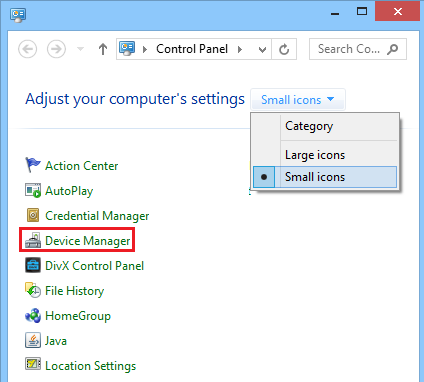Open the recent locations arrow dropdown
This screenshot has height=382, width=424.
[x=80, y=49]
